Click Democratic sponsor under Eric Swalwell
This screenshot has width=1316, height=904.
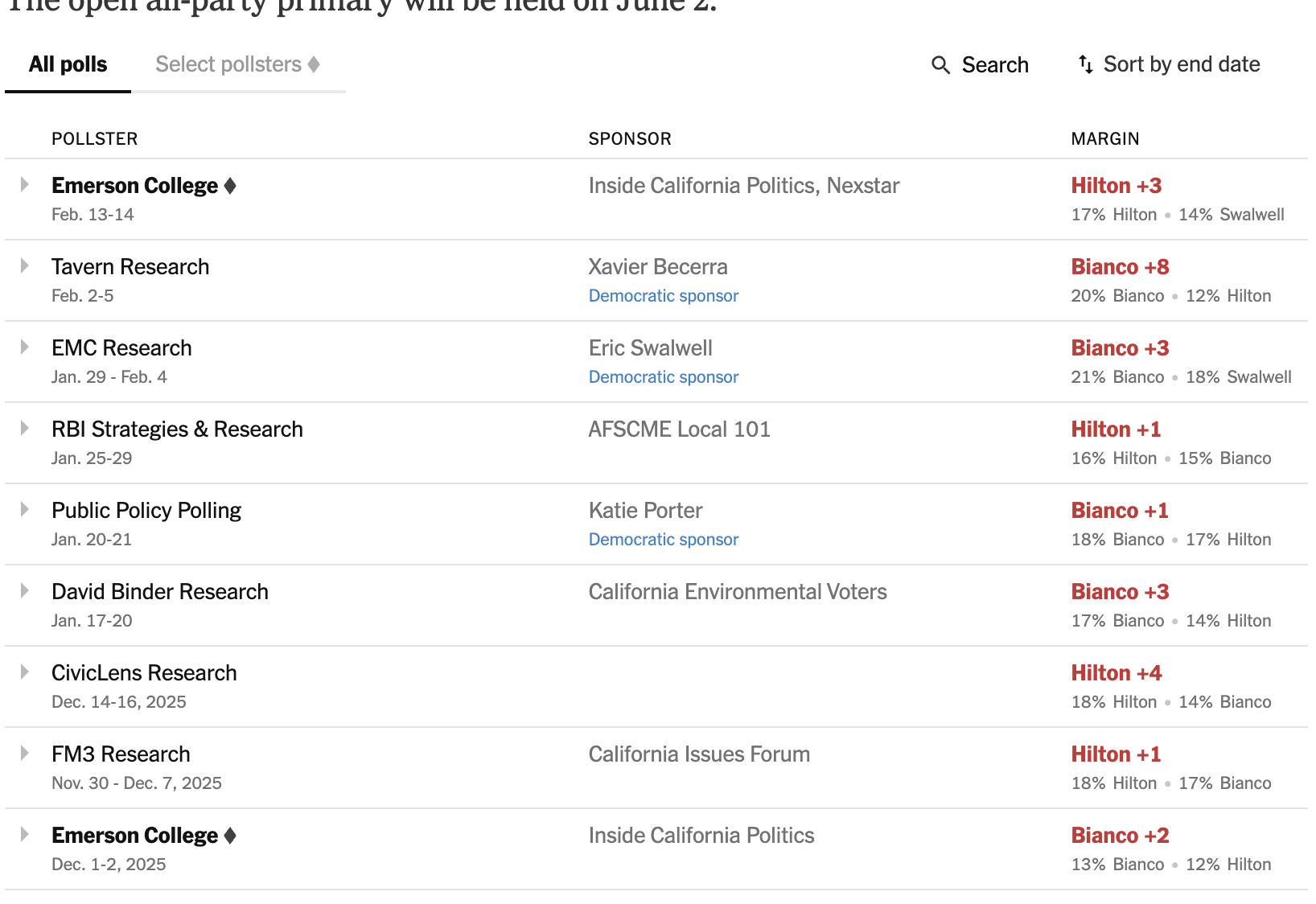(x=663, y=377)
